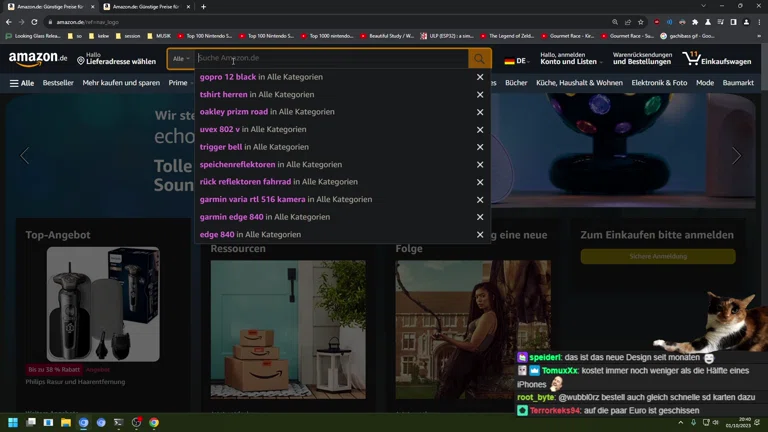Image resolution: width=768 pixels, height=432 pixels.
Task: Open File Explorer from taskbar
Action: pyautogui.click(x=66, y=422)
